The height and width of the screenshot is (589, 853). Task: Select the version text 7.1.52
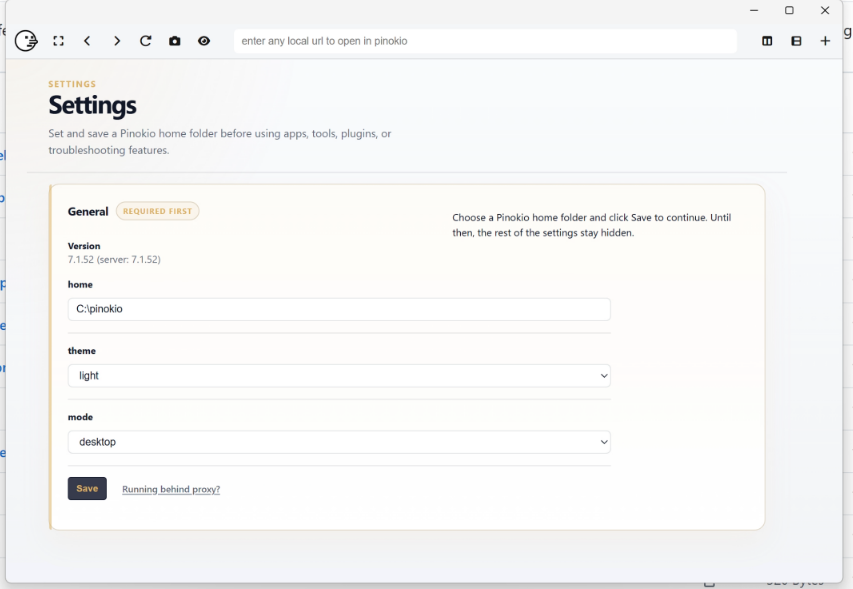[114, 259]
